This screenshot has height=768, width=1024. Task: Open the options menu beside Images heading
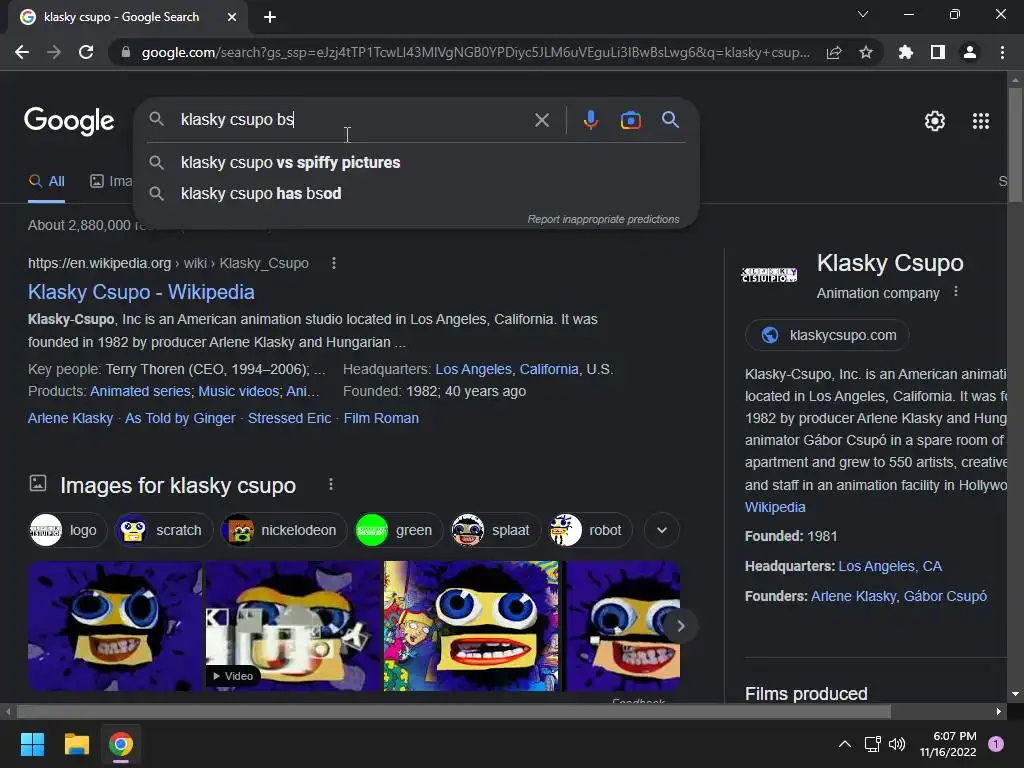point(331,485)
